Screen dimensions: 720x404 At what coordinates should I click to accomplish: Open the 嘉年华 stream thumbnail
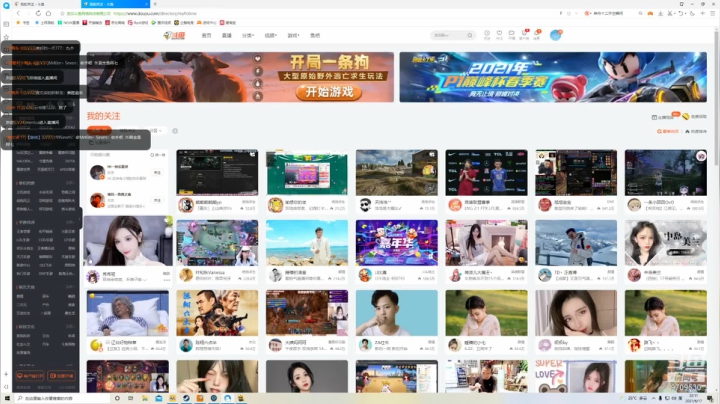(396, 242)
